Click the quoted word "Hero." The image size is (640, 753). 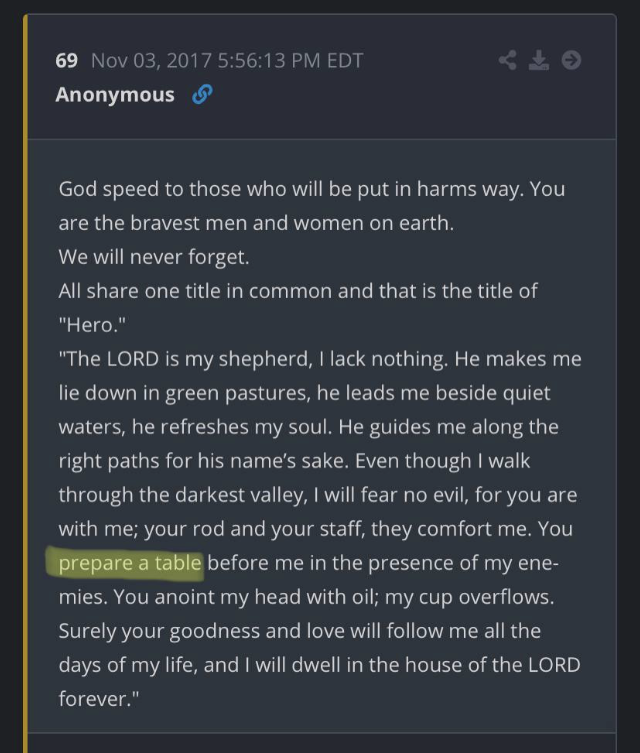tap(92, 325)
